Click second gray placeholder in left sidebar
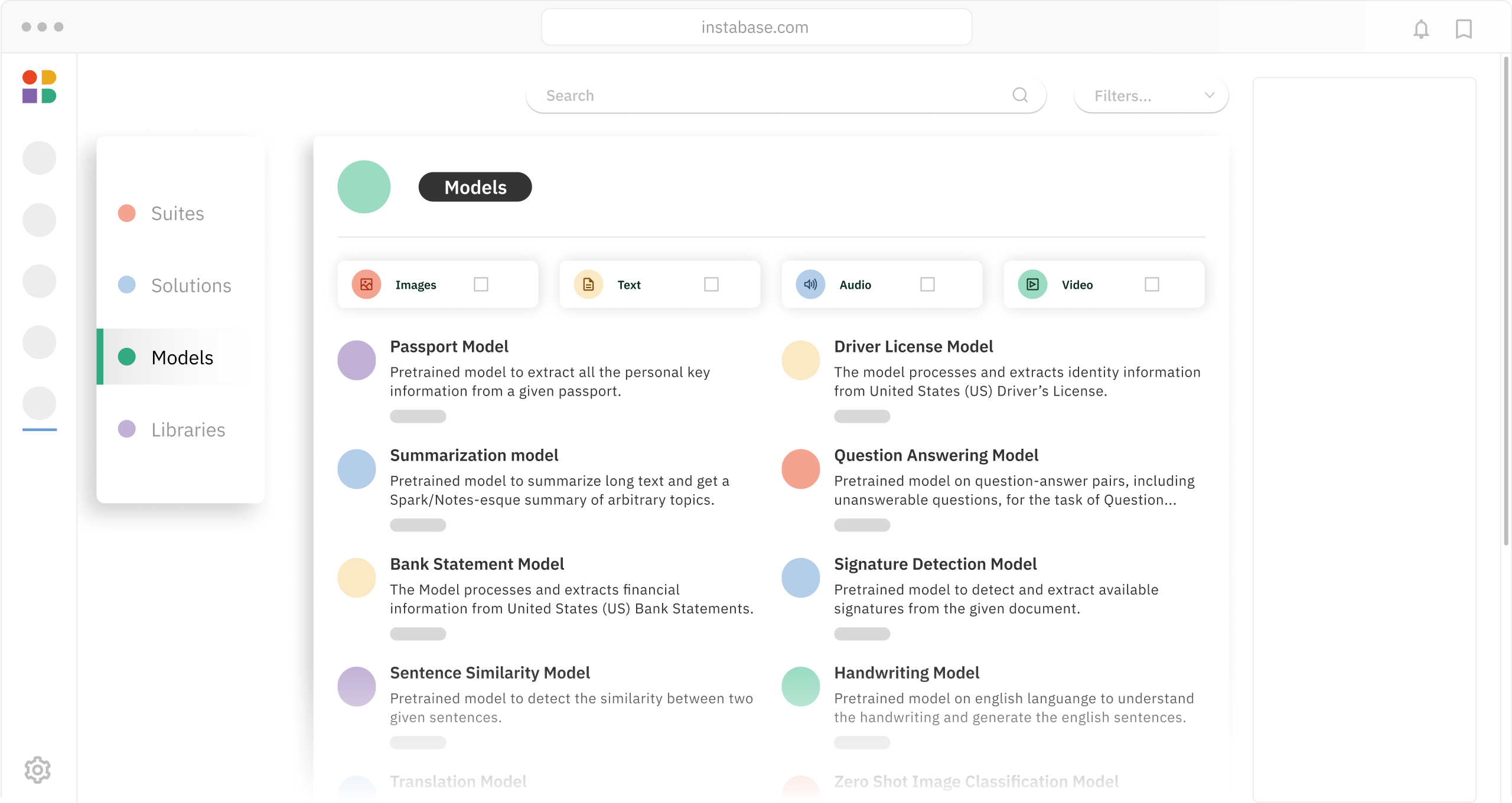This screenshot has height=803, width=1512. tap(39, 220)
